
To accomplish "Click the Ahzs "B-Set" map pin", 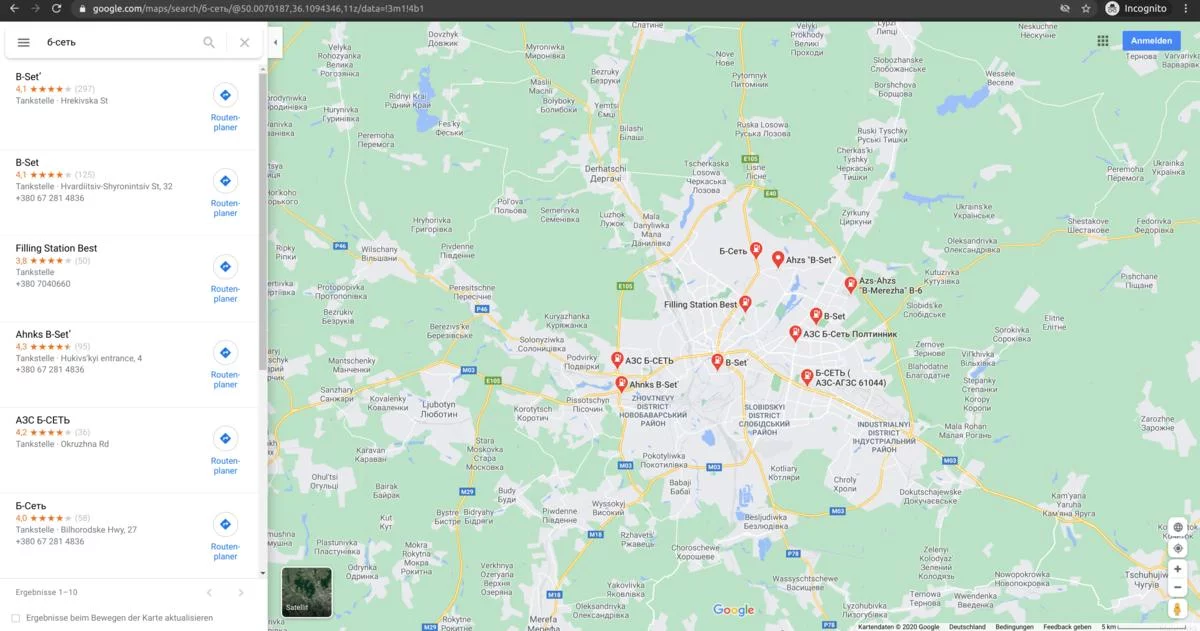I will click(x=777, y=258).
